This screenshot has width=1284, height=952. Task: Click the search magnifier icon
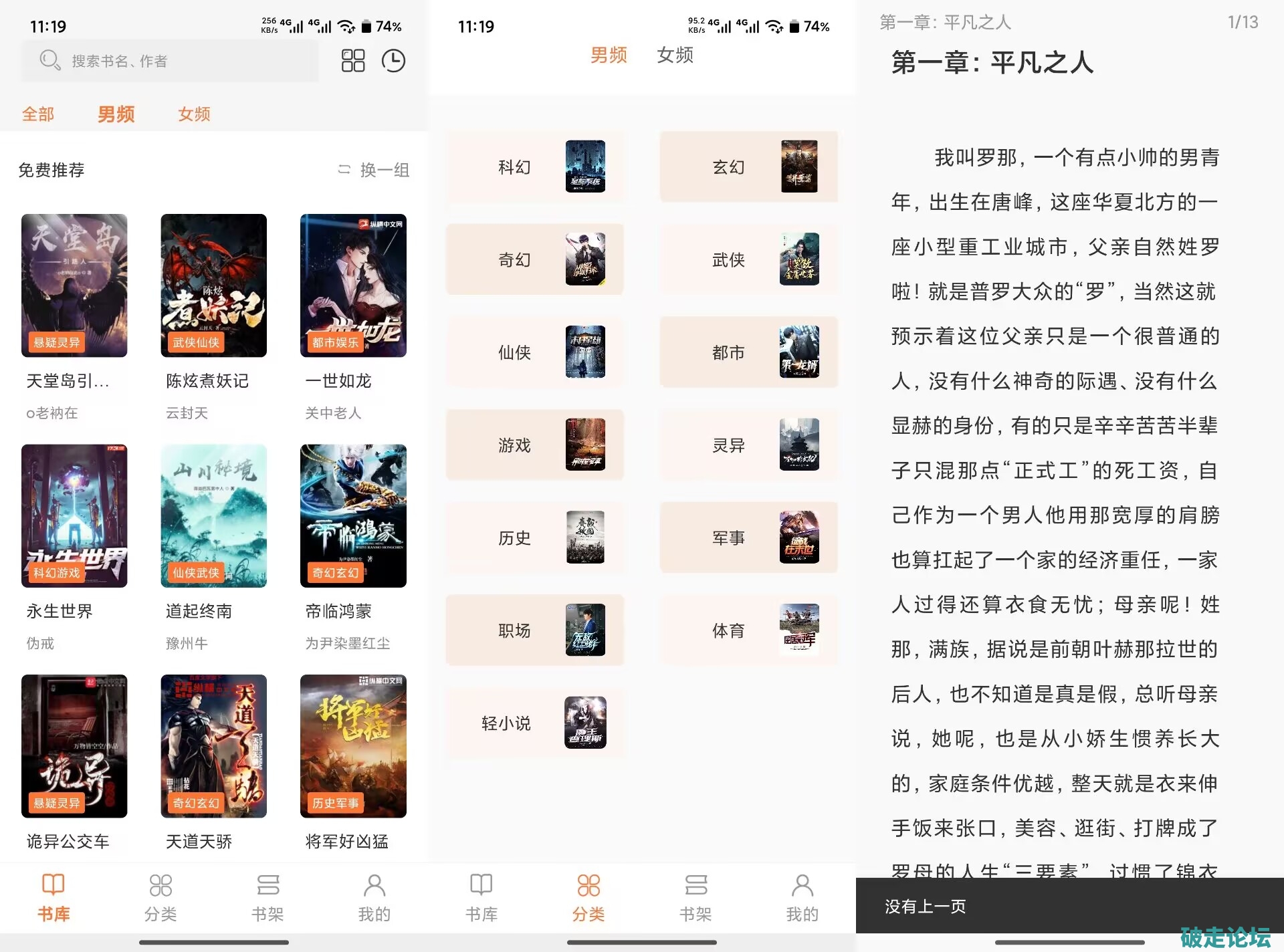49,60
